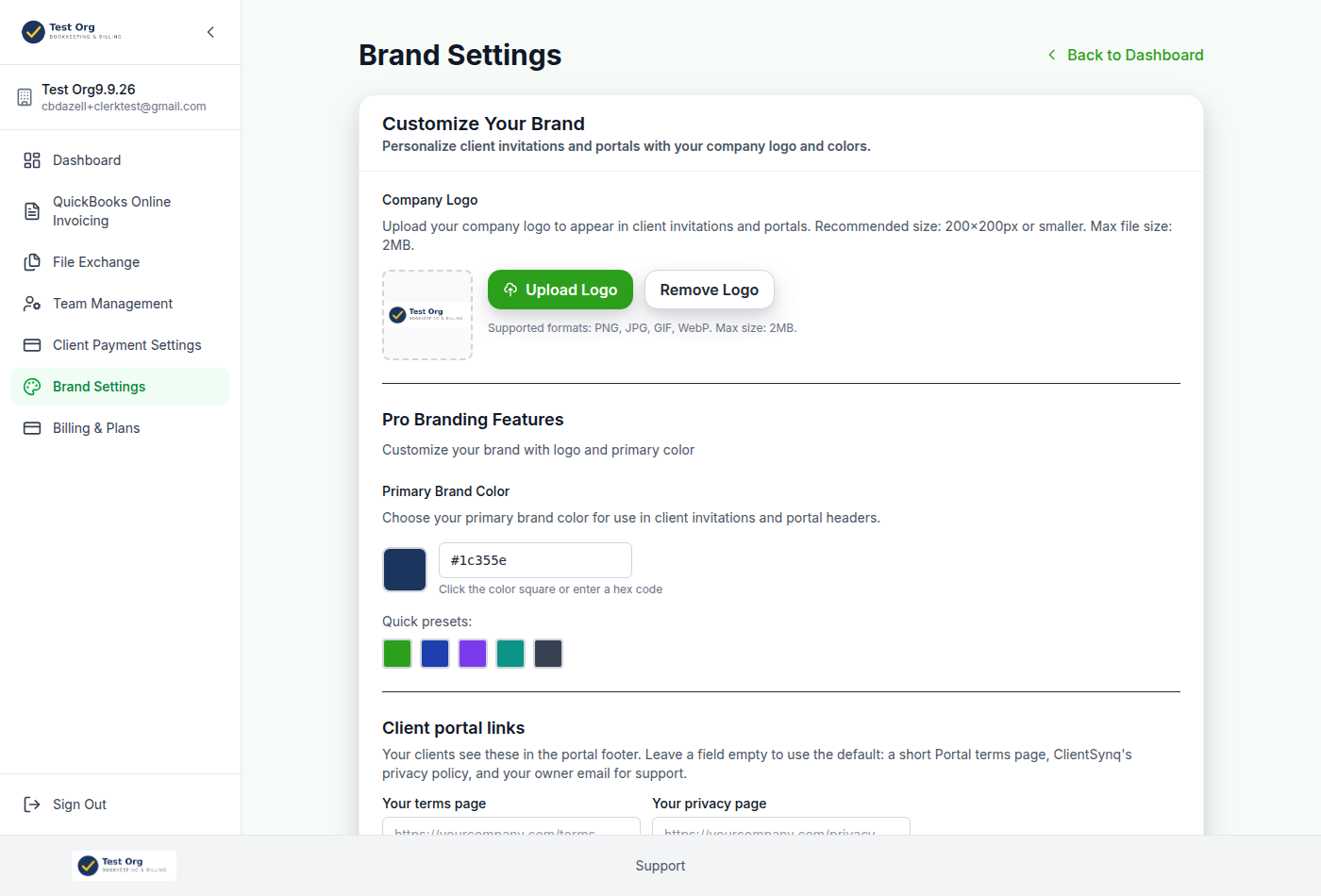This screenshot has height=896, width=1321.
Task: Open QuickBooks Online Invoicing
Action: [x=120, y=211]
